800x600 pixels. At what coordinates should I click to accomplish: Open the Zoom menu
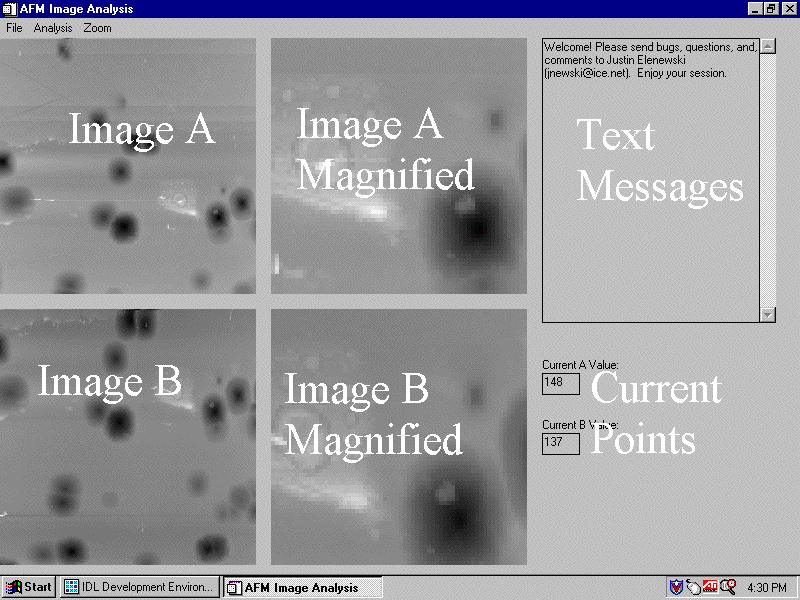pos(97,28)
